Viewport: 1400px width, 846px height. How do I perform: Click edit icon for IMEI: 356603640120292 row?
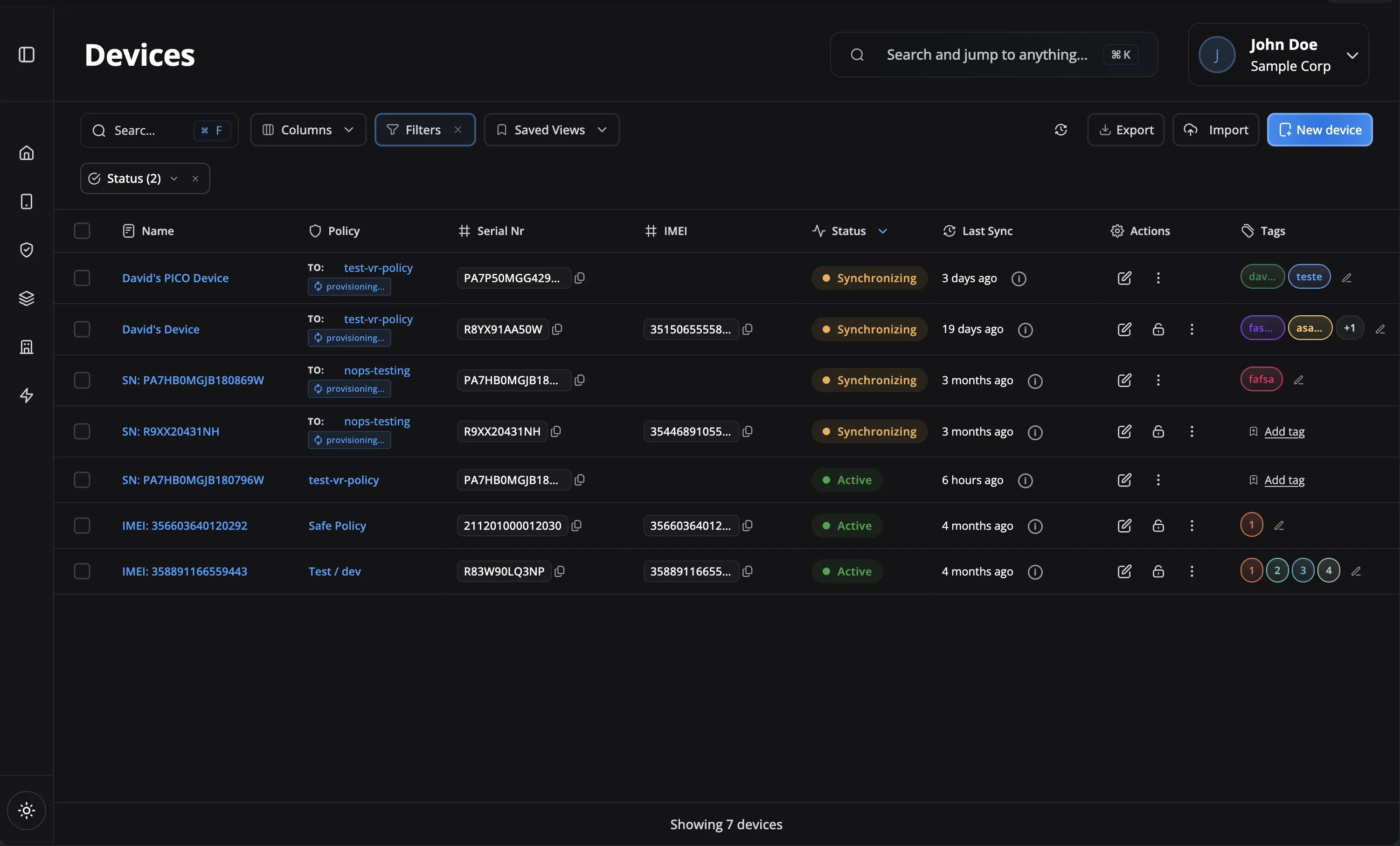(x=1124, y=526)
